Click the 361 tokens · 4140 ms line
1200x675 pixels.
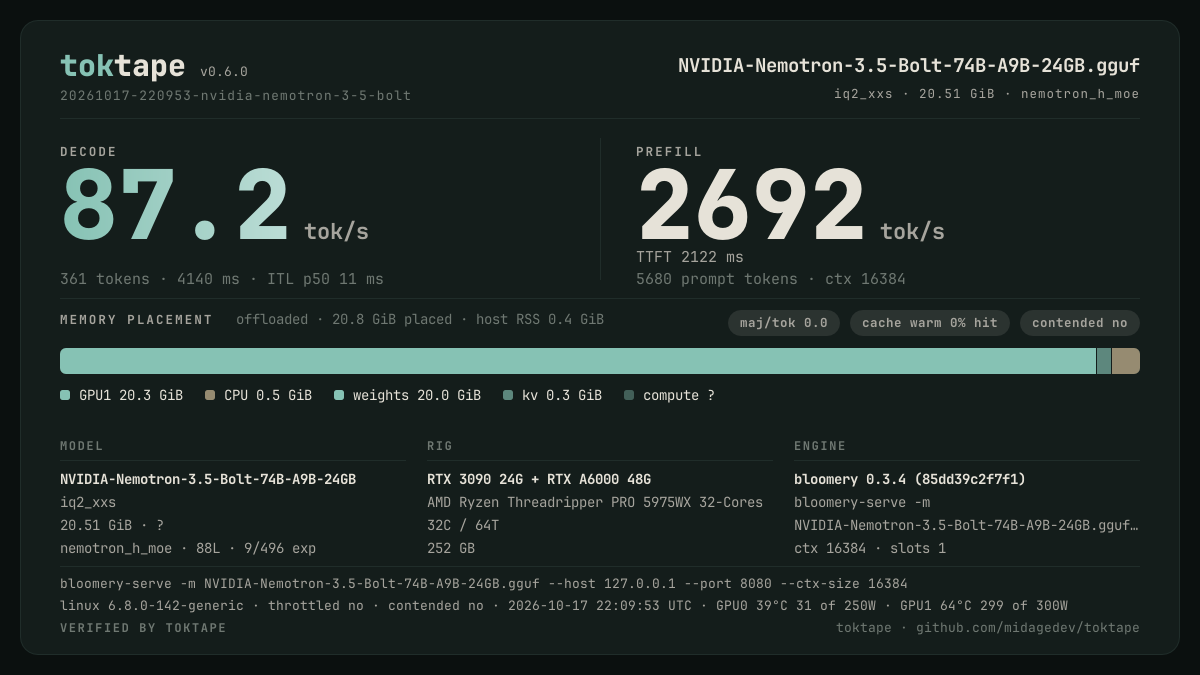point(222,279)
